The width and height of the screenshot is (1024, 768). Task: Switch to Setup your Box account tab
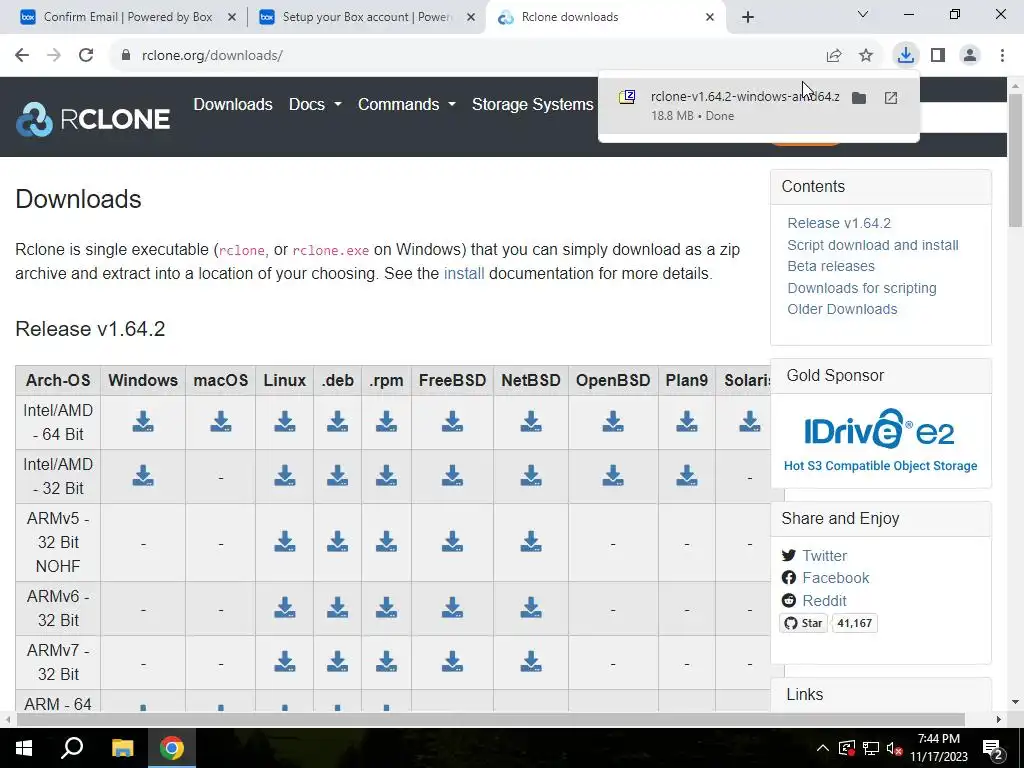pos(367,17)
